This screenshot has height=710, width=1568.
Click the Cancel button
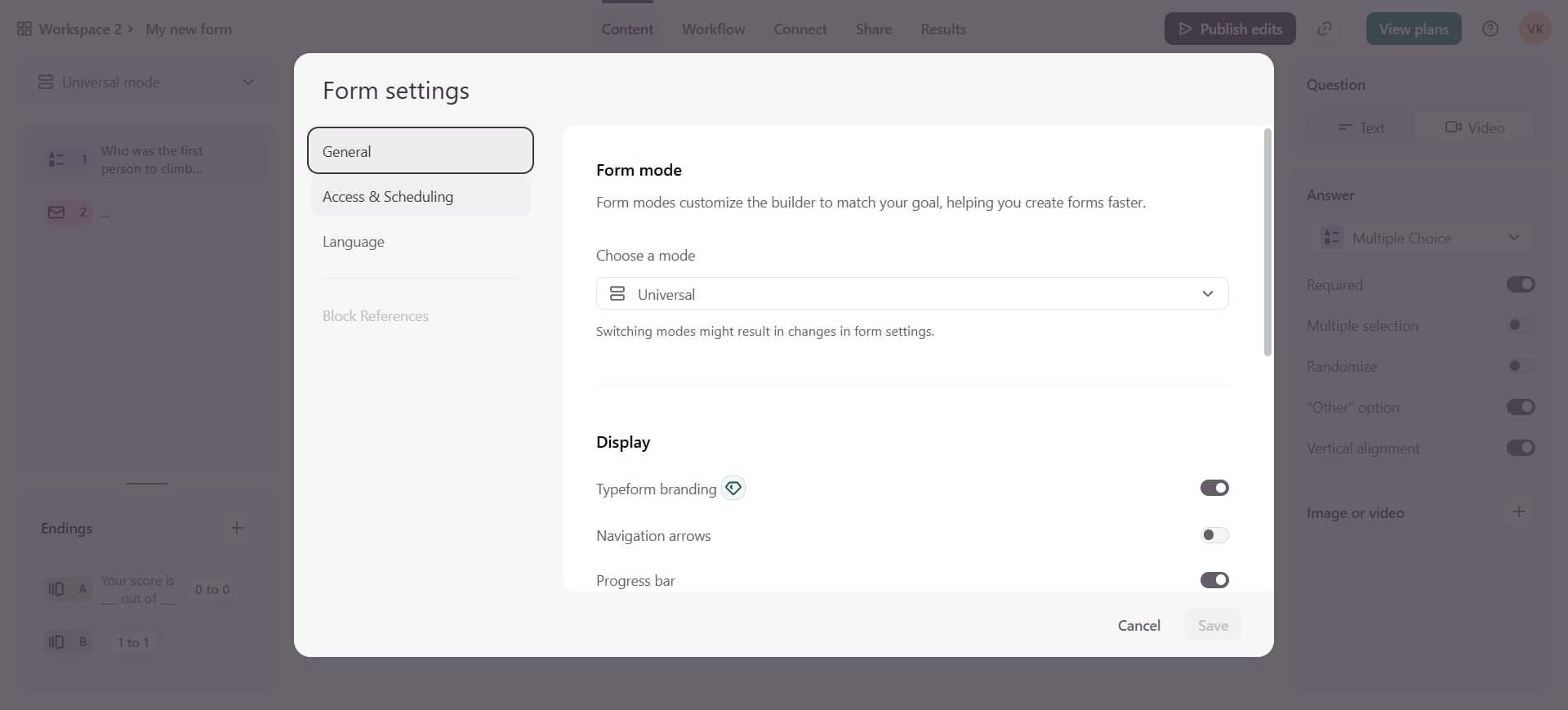(x=1138, y=625)
